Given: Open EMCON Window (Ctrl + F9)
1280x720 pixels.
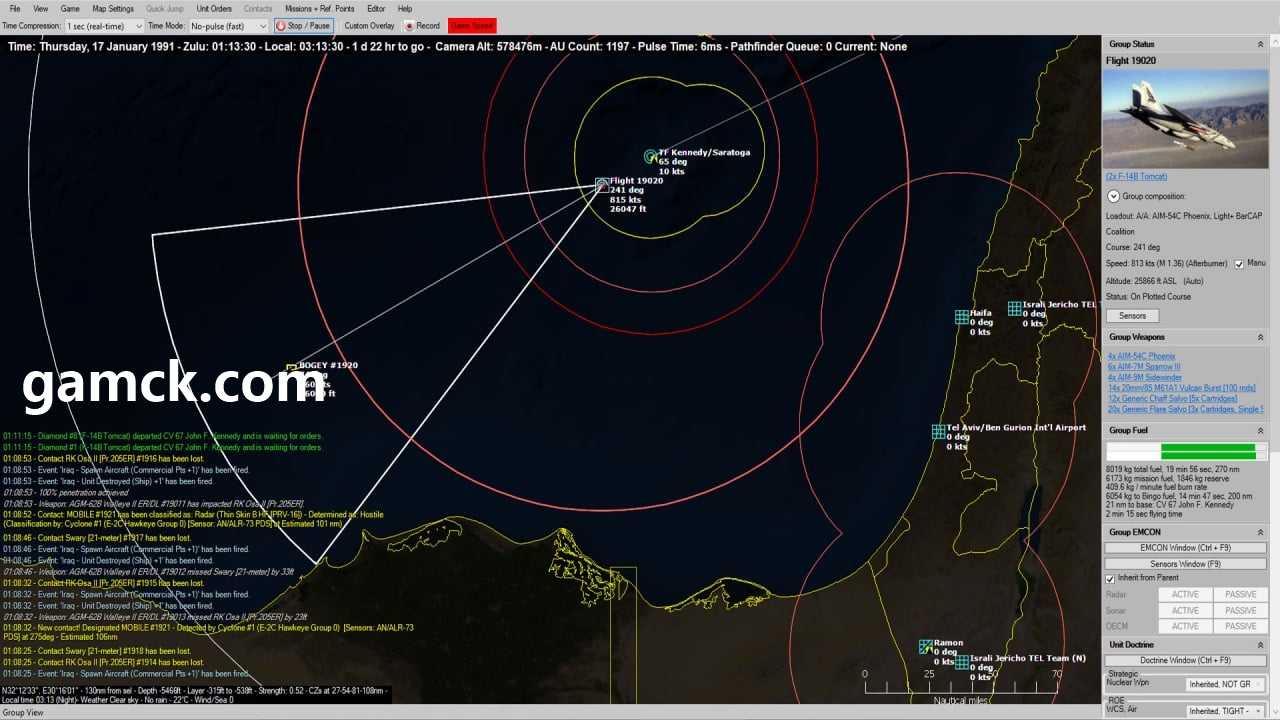Looking at the screenshot, I should pyautogui.click(x=1185, y=548).
